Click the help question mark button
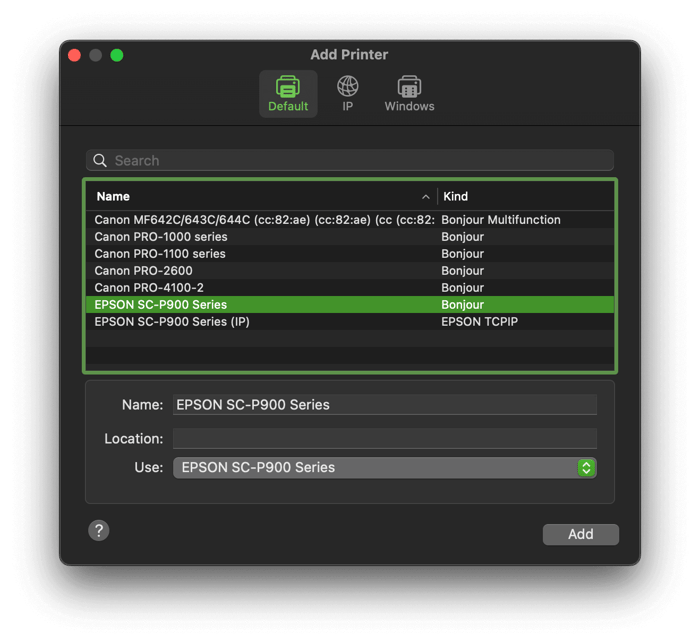The height and width of the screenshot is (644, 700). 98,530
